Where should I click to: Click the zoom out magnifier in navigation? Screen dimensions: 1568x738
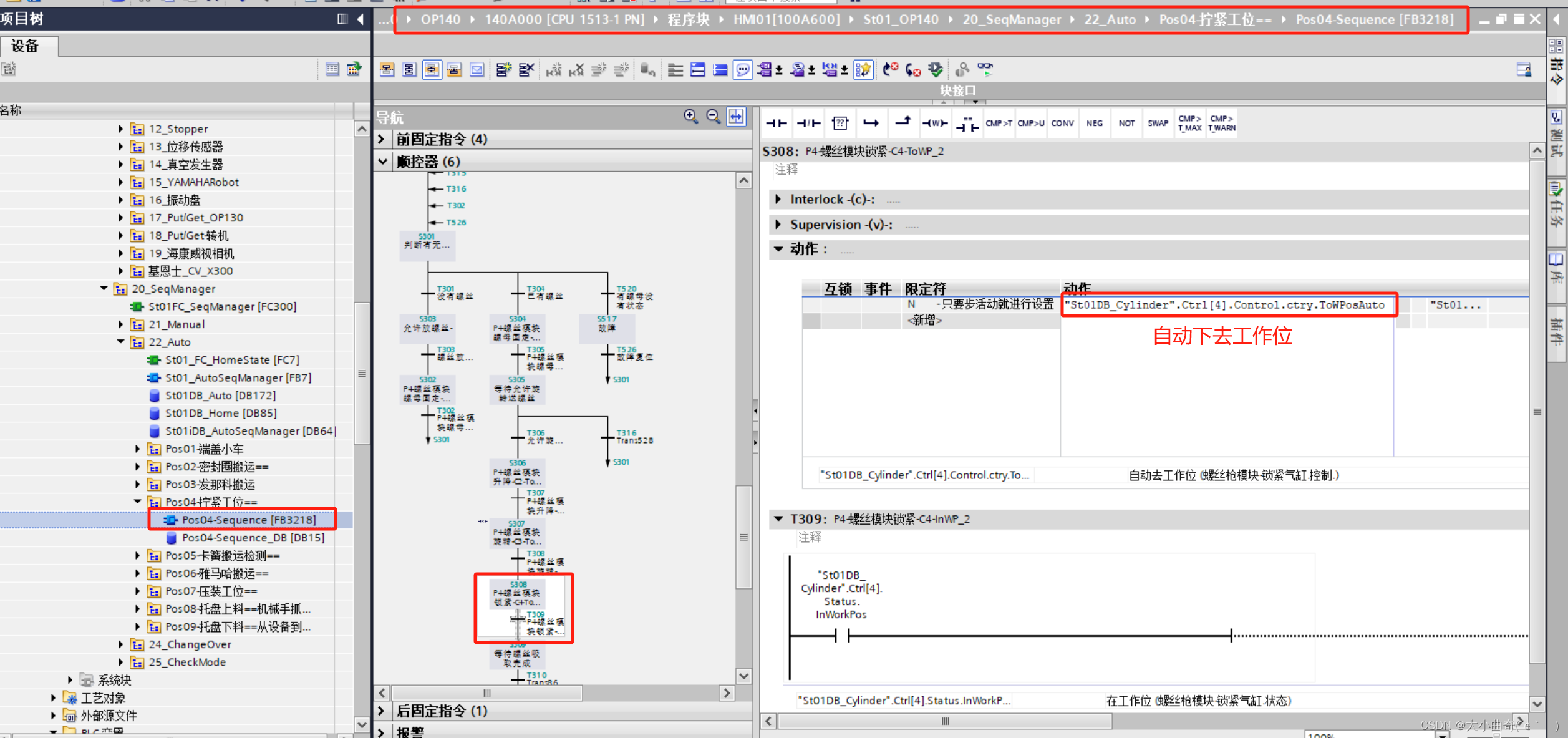[713, 117]
